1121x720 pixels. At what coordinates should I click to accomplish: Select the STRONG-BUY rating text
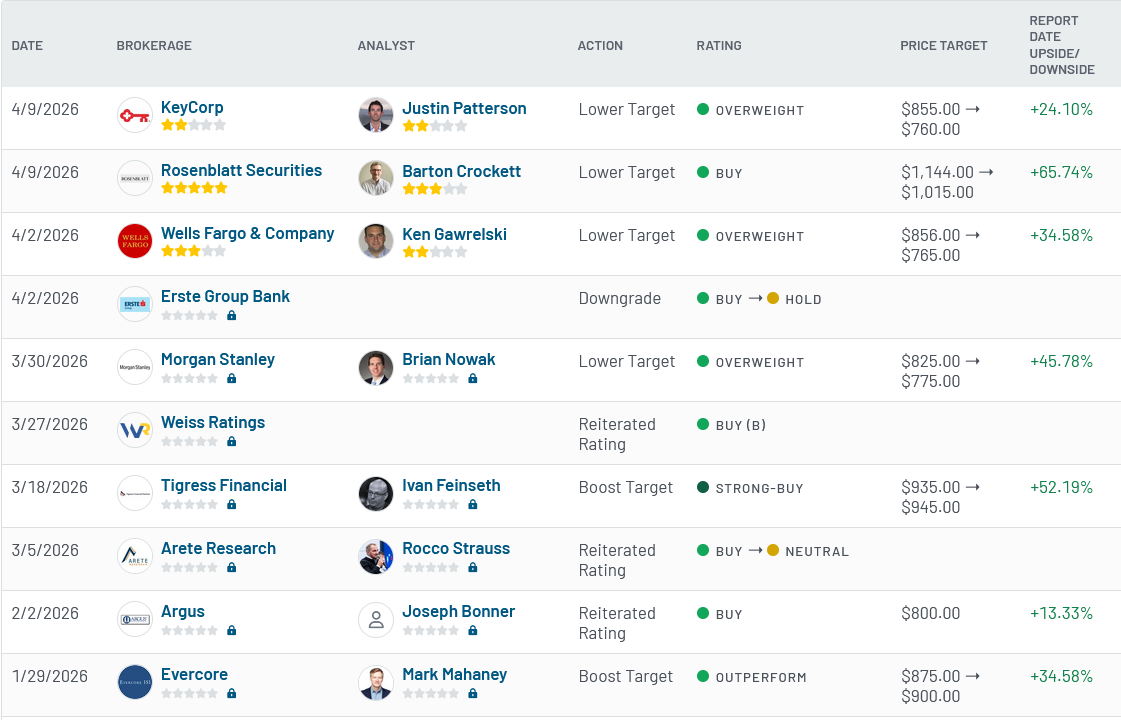click(760, 488)
